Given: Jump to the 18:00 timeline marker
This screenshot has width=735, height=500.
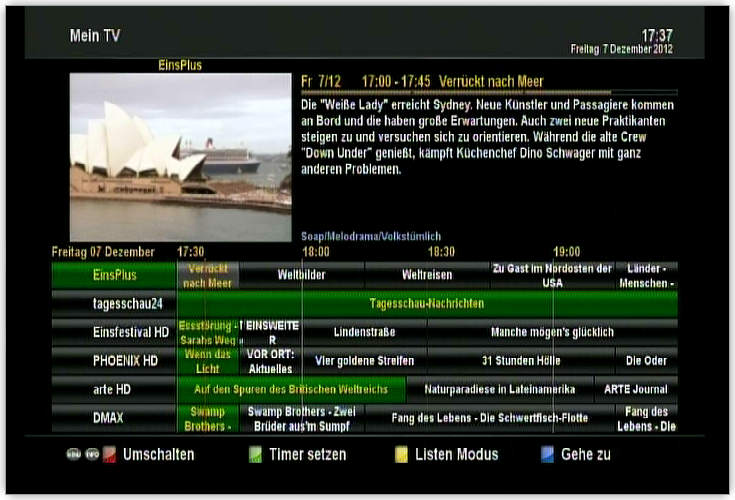Looking at the screenshot, I should click(x=316, y=252).
